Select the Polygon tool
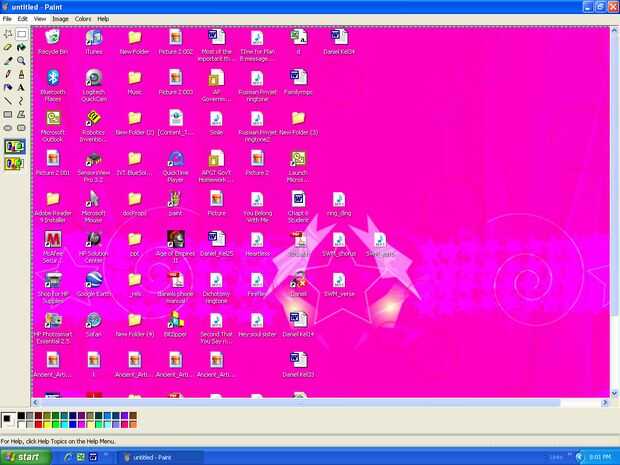 (x=21, y=115)
